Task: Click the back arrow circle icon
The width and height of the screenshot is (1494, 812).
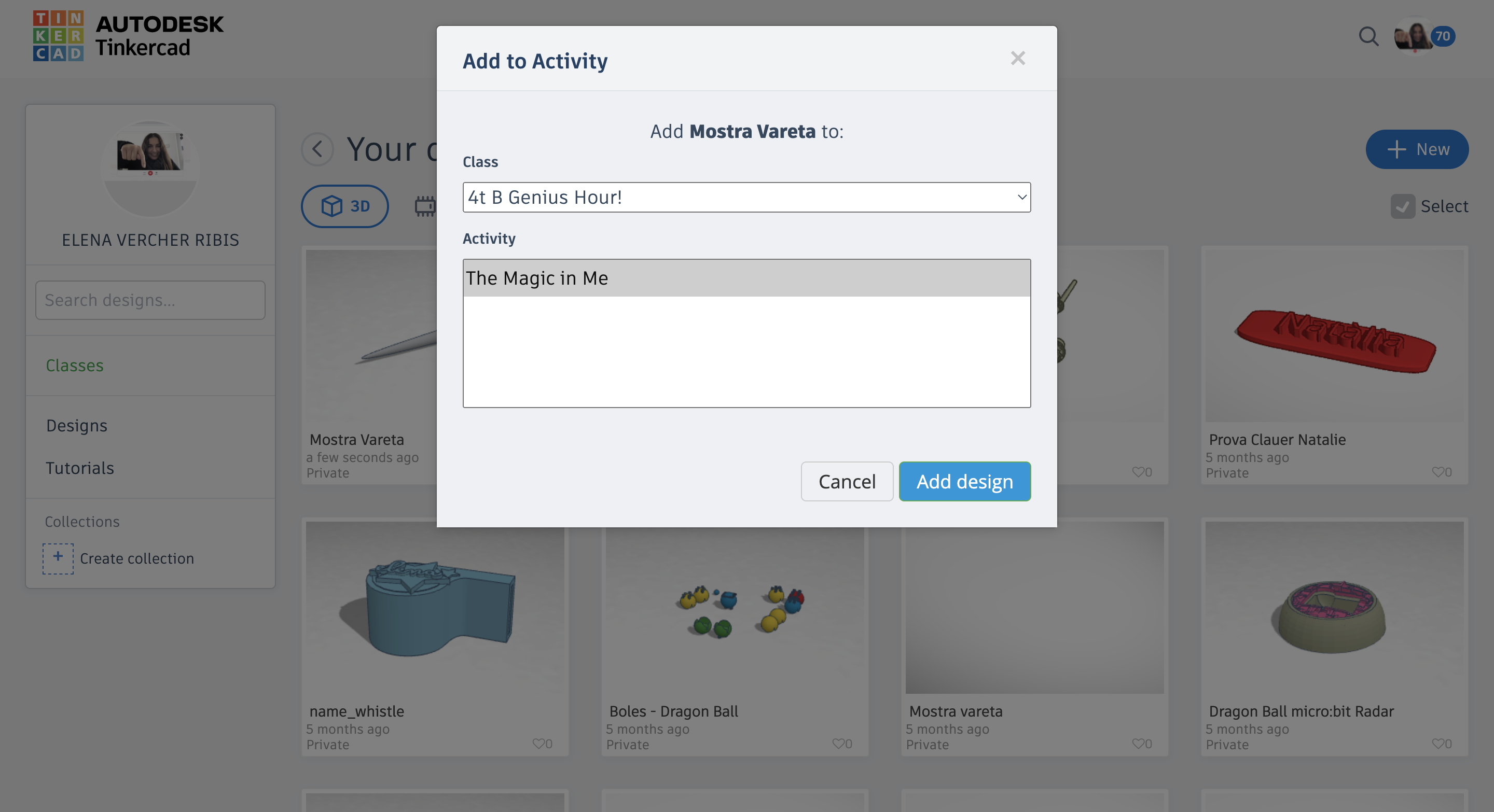Action: click(317, 149)
